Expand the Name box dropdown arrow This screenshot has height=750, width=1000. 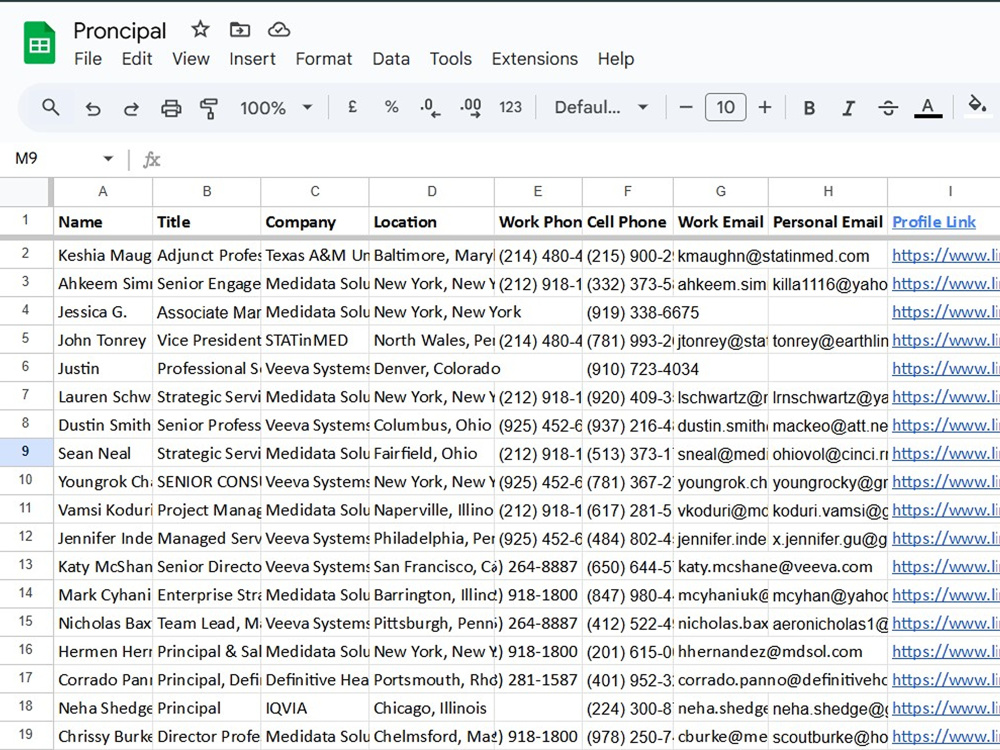tap(108, 158)
